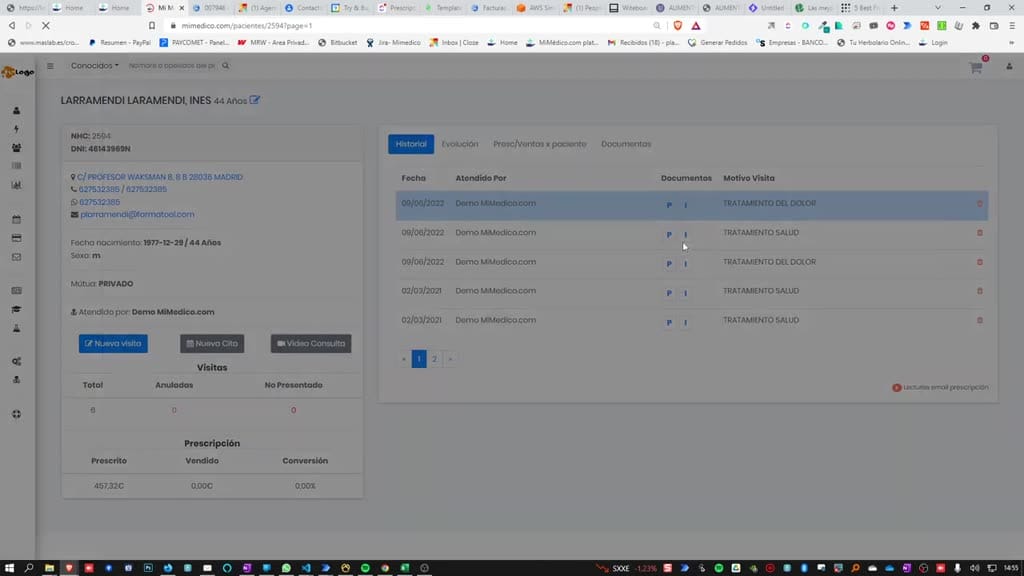Open the patients person sidebar icon

(16, 111)
